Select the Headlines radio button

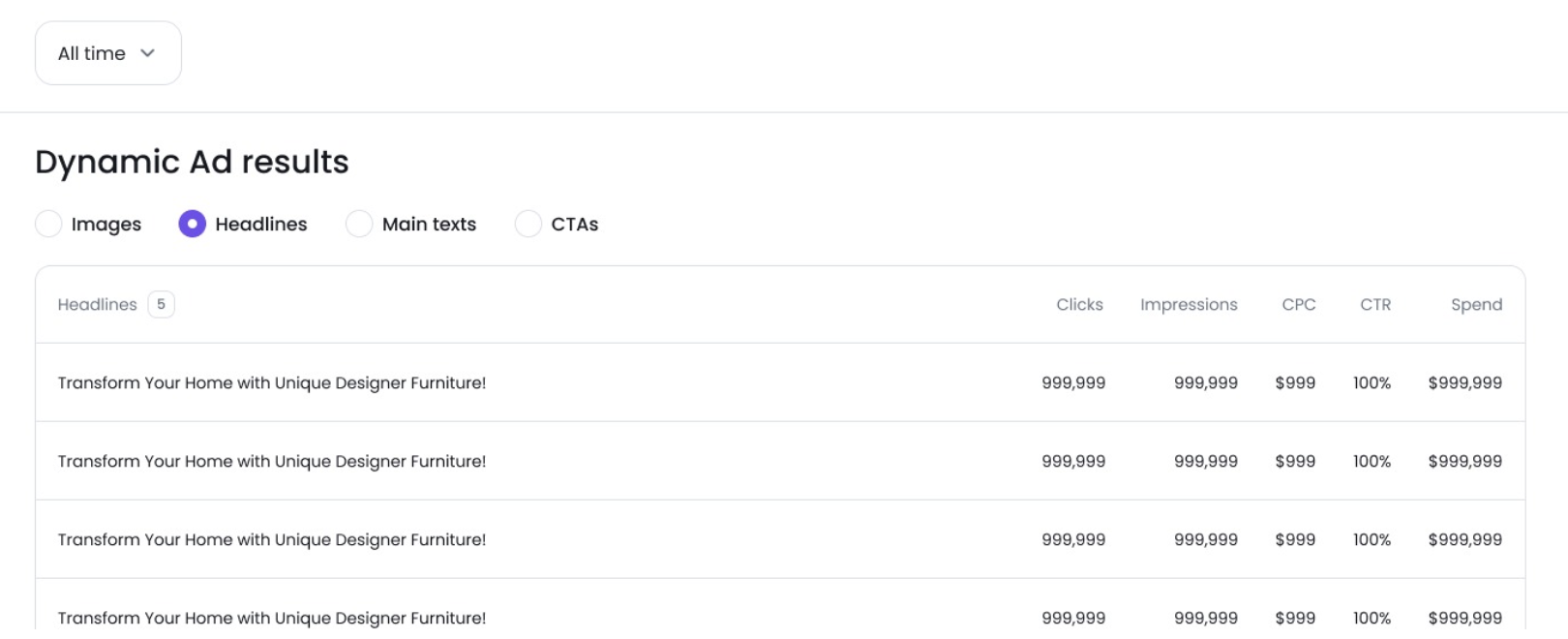(x=193, y=224)
